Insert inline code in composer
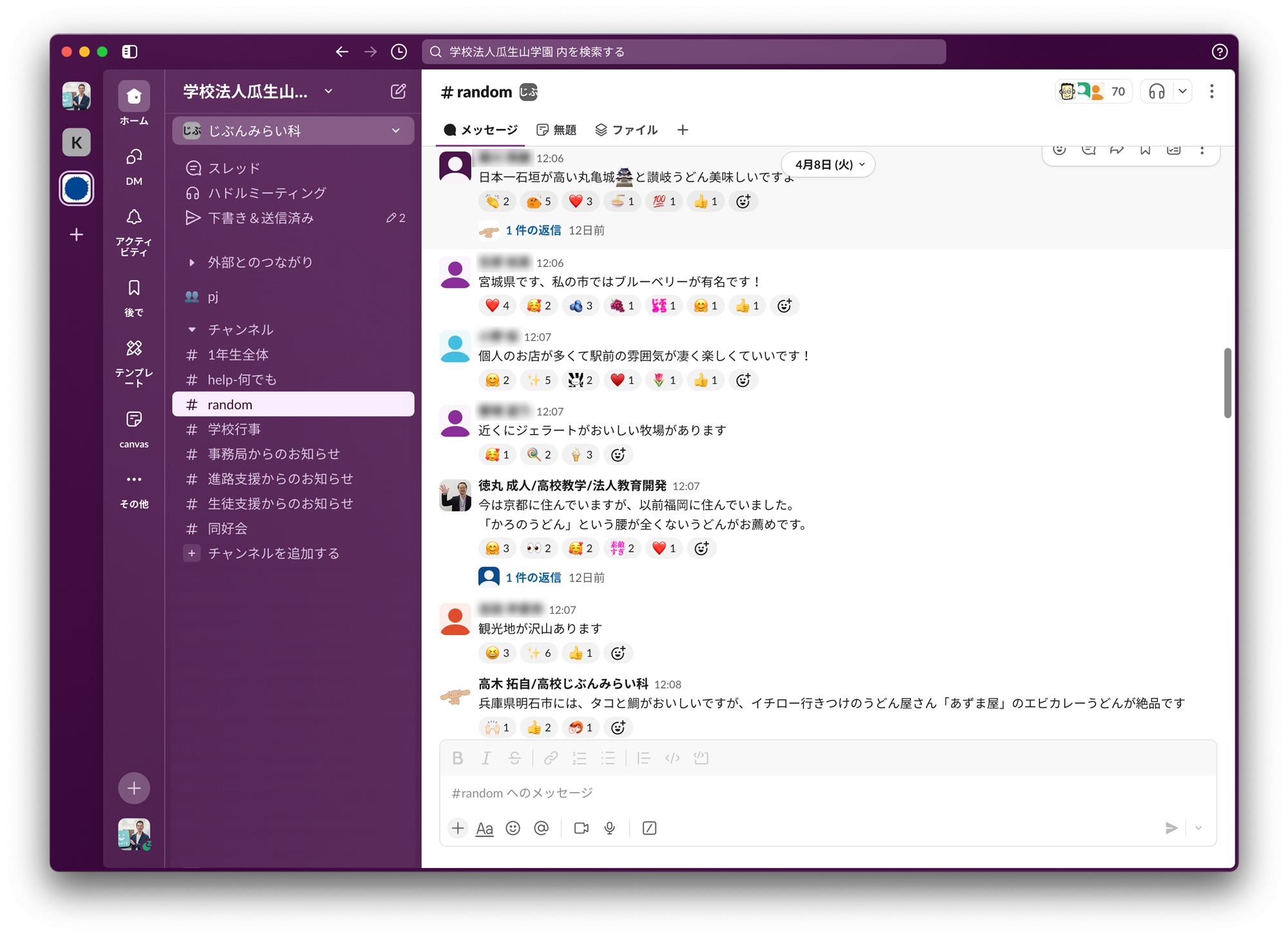This screenshot has width=1288, height=937. point(672,758)
